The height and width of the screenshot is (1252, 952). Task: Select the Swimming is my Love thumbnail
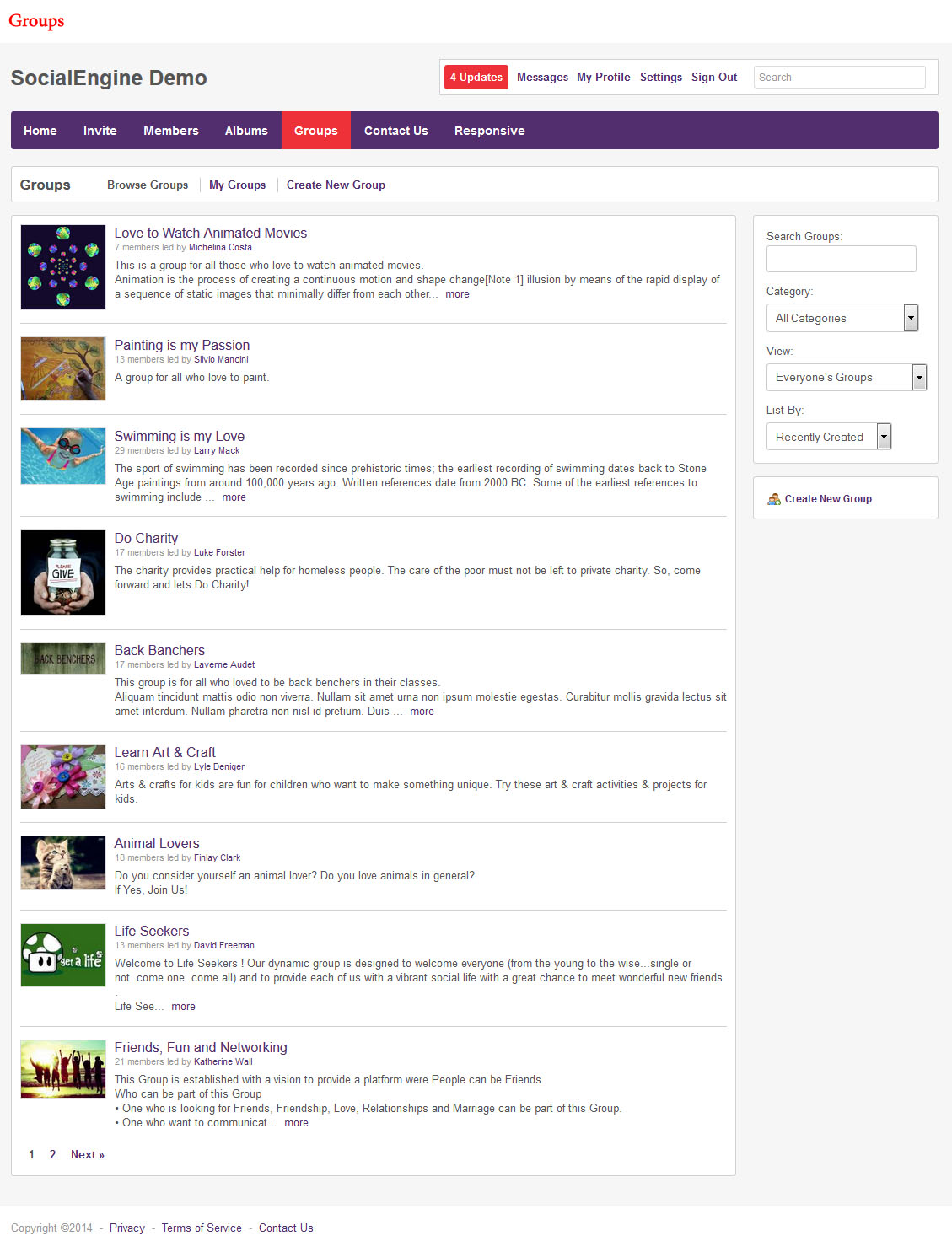[x=63, y=456]
